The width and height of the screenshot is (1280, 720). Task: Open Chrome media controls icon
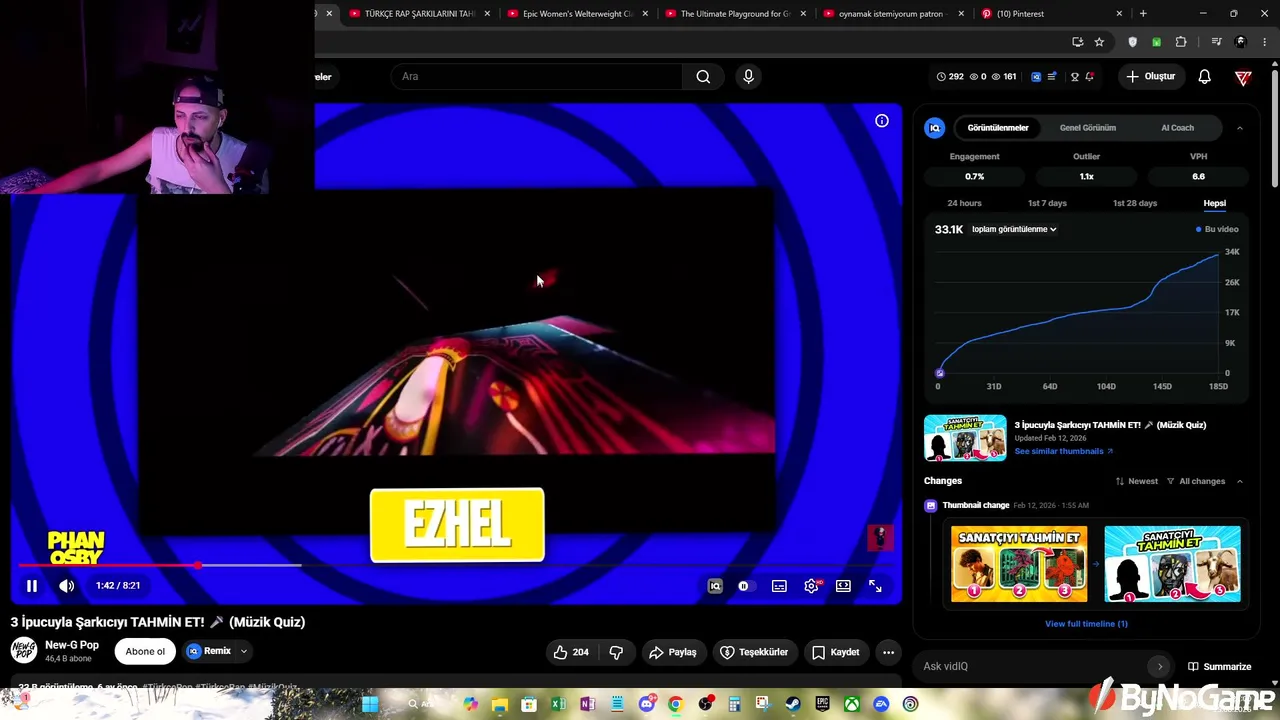pos(1216,42)
